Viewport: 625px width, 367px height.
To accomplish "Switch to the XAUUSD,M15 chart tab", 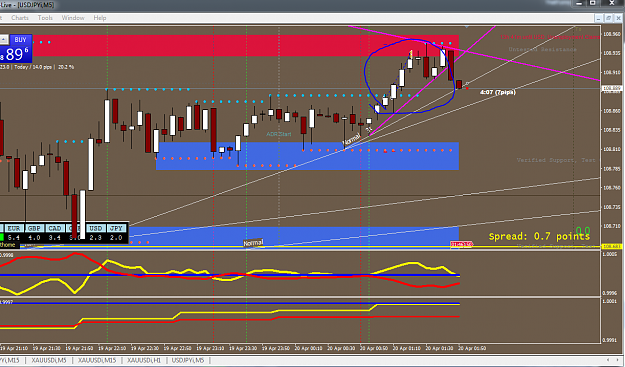I will pyautogui.click(x=97, y=360).
